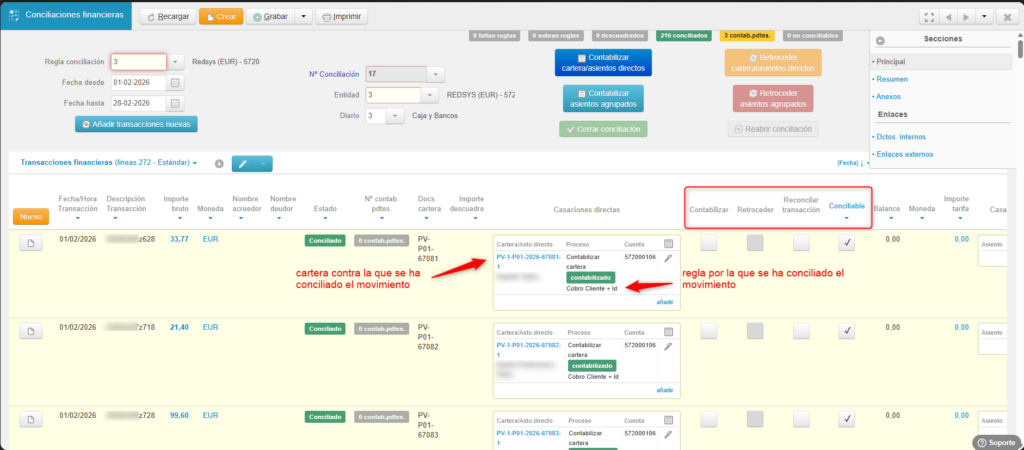Switch to the Resumen section
Viewport: 1024px width, 450px height.
point(890,79)
